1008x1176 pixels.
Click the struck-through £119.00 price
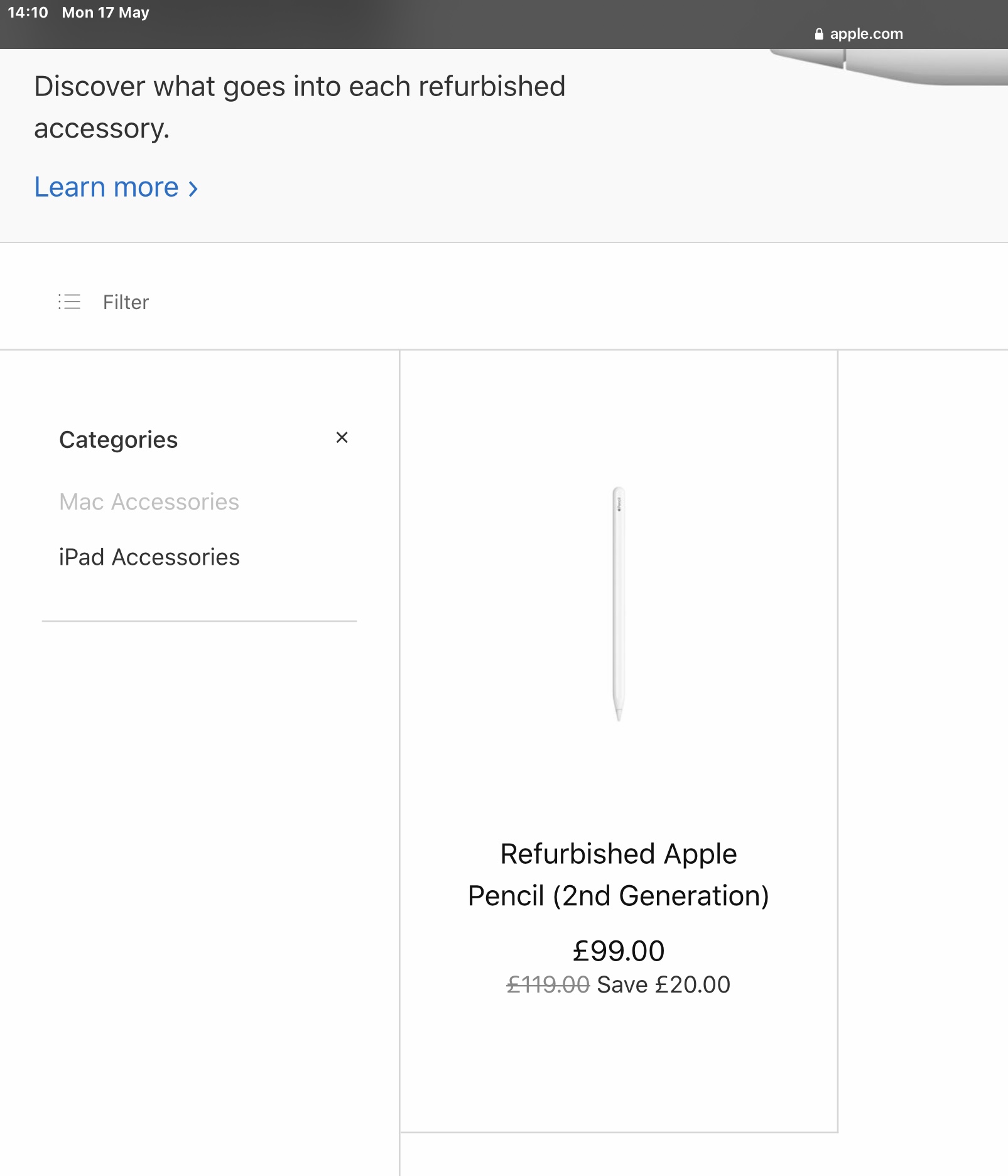tap(548, 984)
